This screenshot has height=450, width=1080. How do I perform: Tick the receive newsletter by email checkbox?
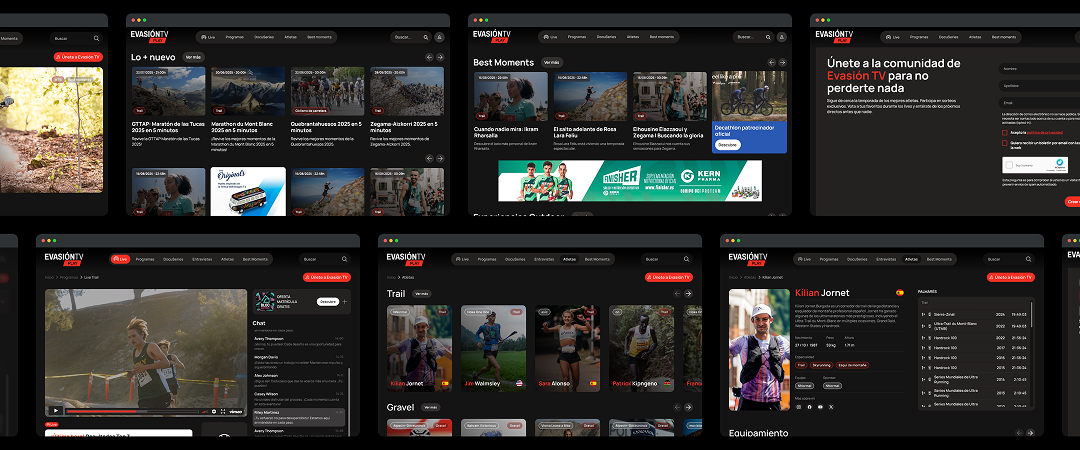coord(1004,143)
